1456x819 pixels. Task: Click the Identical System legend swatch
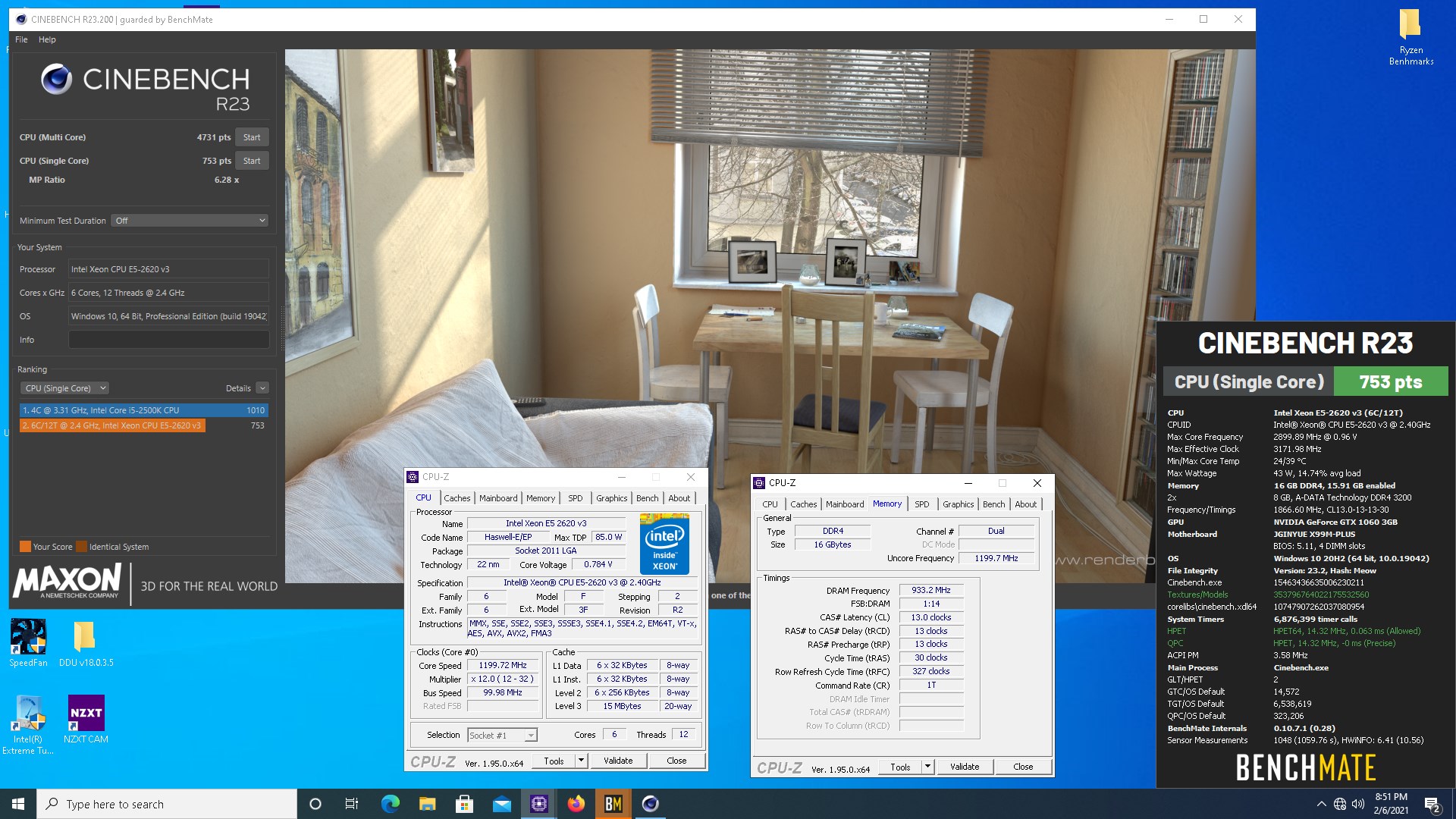point(81,547)
